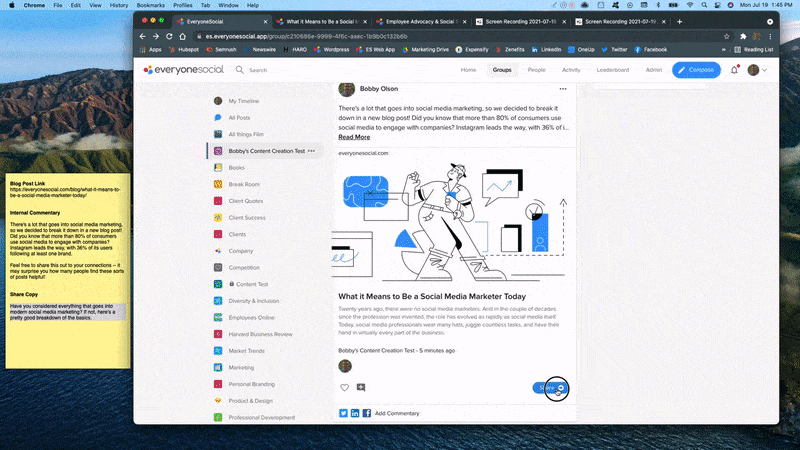Click the Twitter icon beside Add Commentary

(x=344, y=413)
